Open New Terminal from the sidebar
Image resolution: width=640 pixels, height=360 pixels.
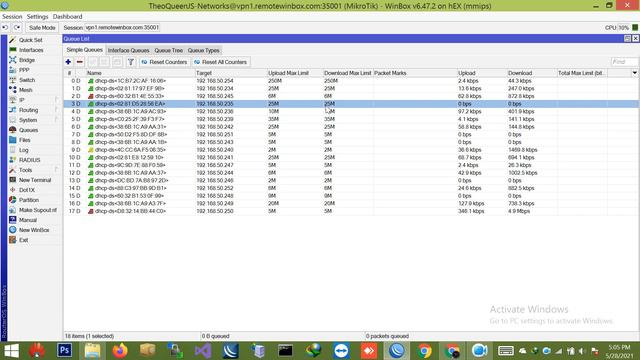35,180
